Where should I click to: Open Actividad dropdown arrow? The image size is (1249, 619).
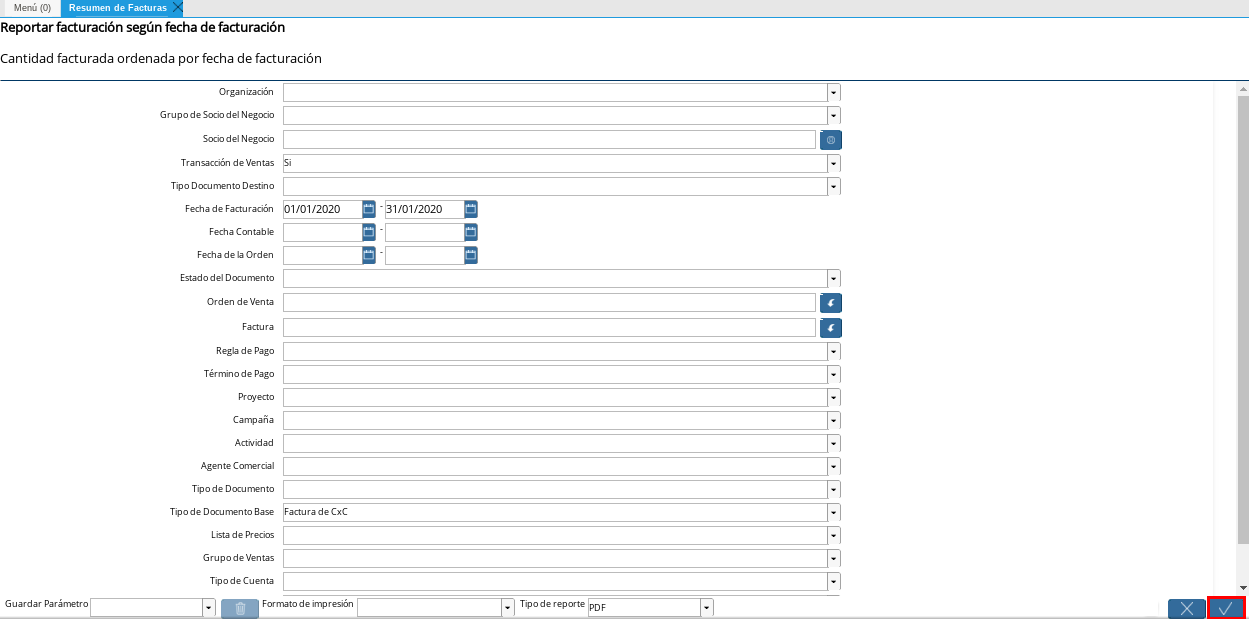click(834, 443)
